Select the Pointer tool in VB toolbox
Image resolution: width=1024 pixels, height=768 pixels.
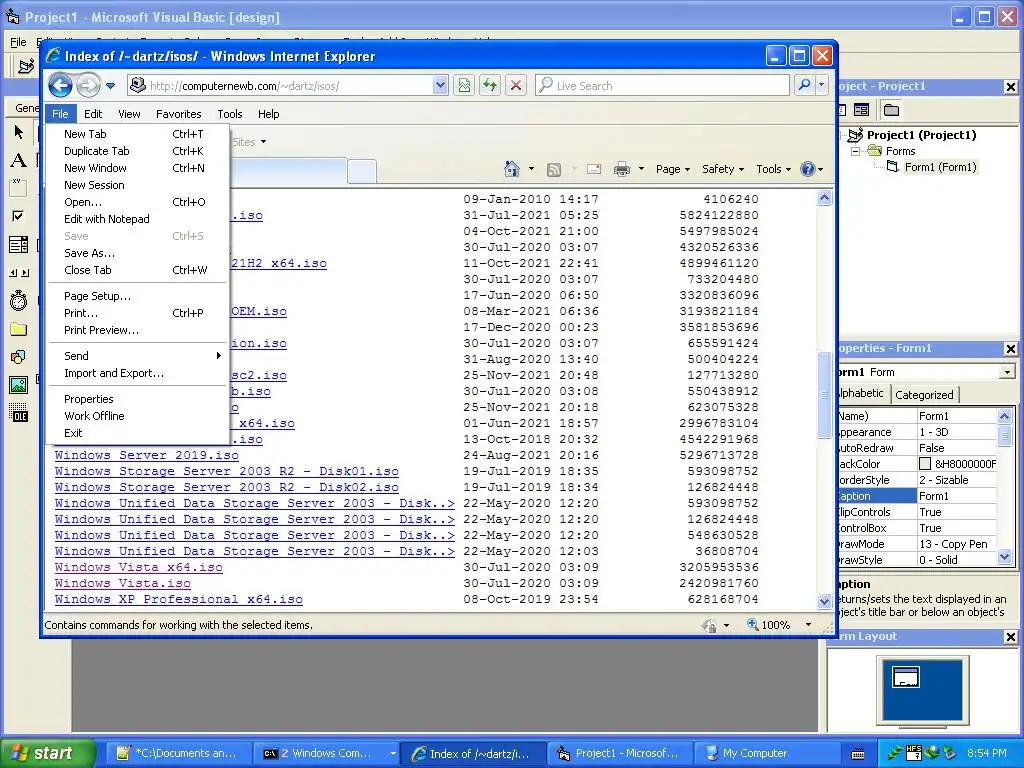[19, 133]
